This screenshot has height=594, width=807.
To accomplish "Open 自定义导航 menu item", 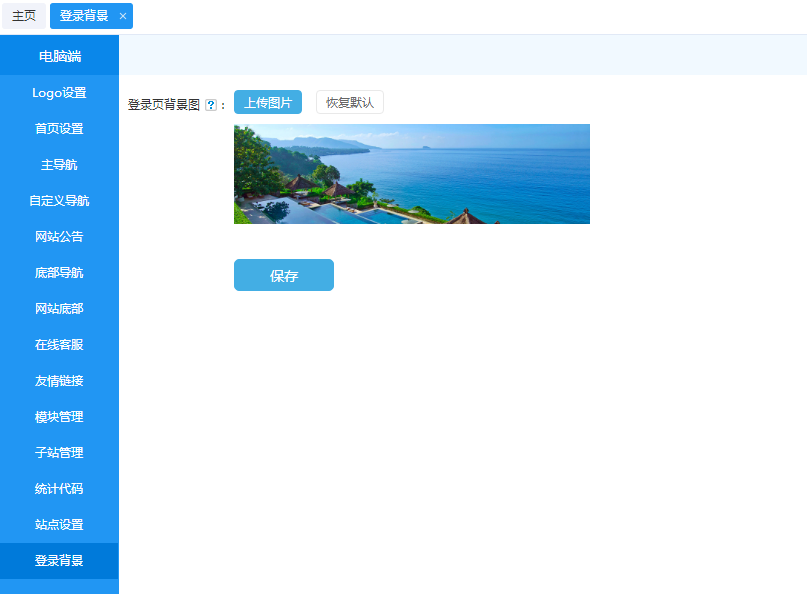I will coord(59,201).
